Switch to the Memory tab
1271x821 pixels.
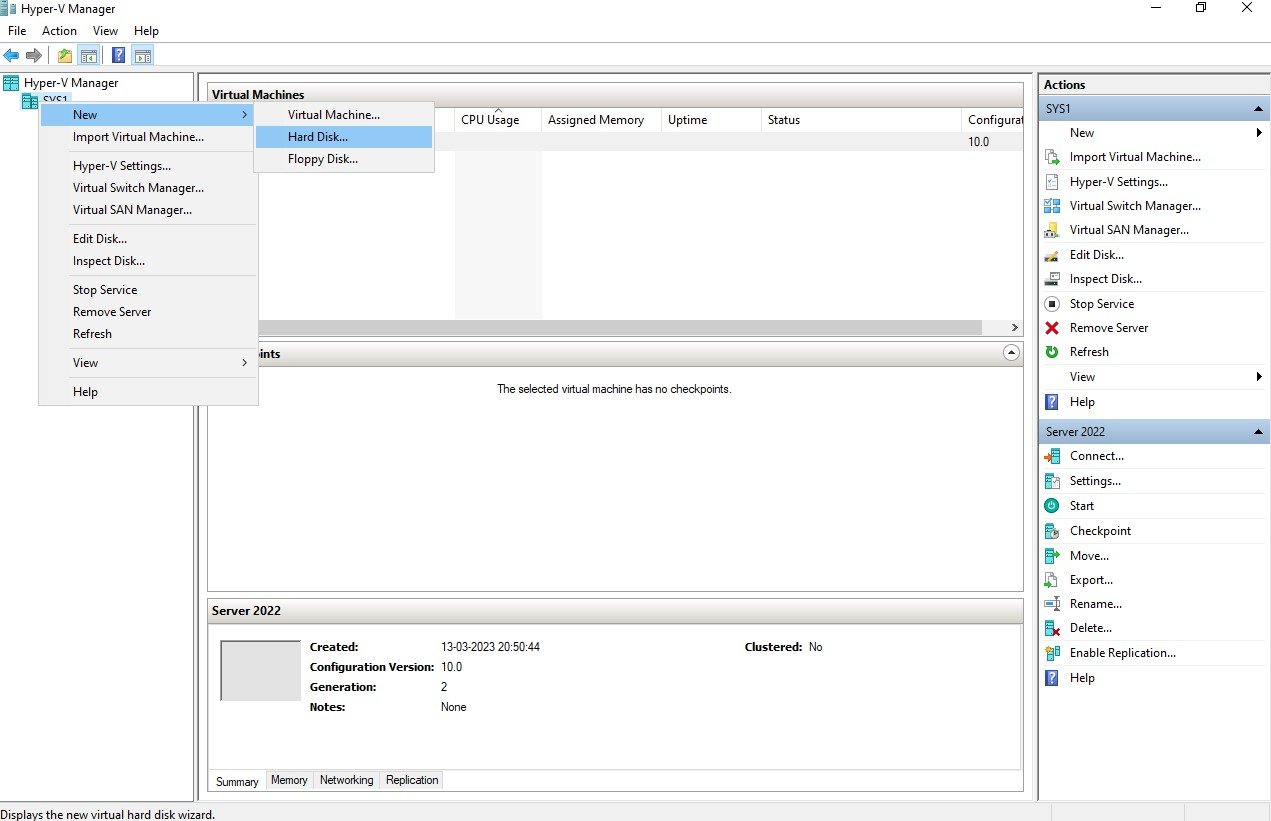pyautogui.click(x=289, y=780)
